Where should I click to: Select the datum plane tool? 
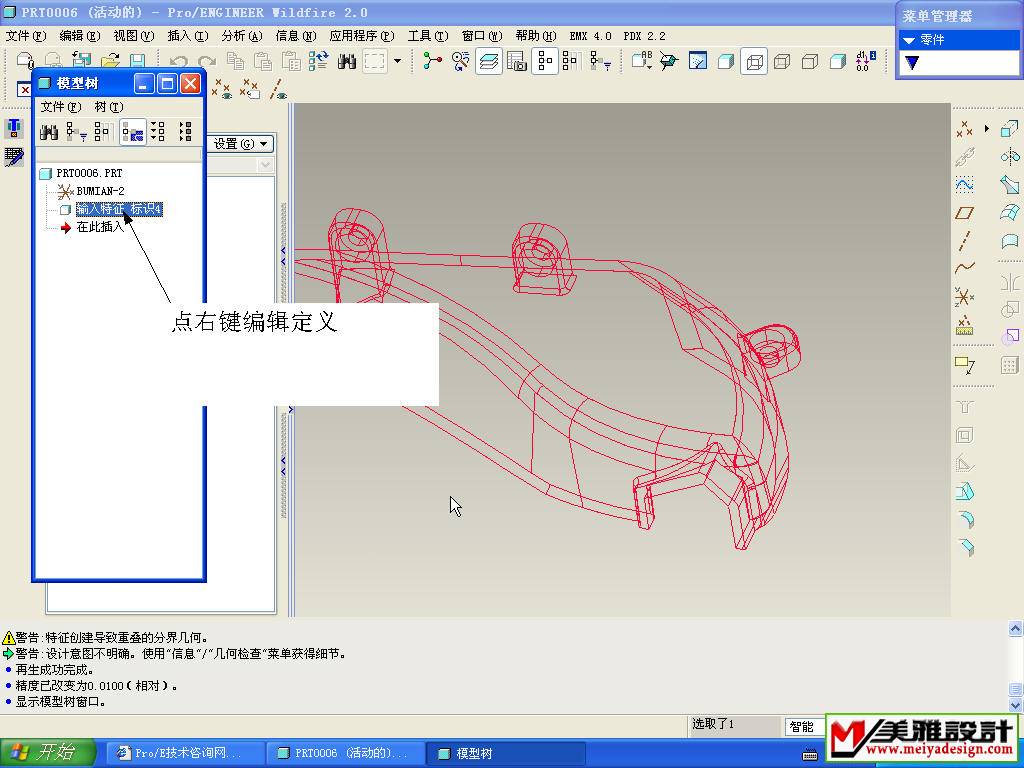click(x=964, y=213)
